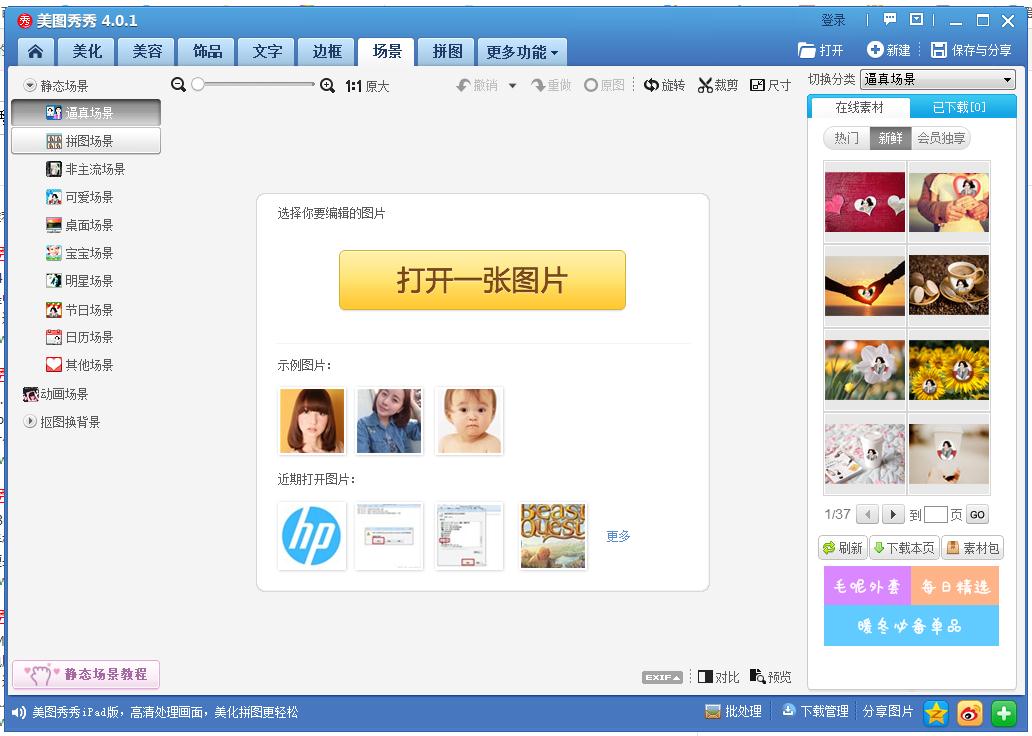Select 日历场景 category
This screenshot has height=736, width=1032.
(80, 337)
